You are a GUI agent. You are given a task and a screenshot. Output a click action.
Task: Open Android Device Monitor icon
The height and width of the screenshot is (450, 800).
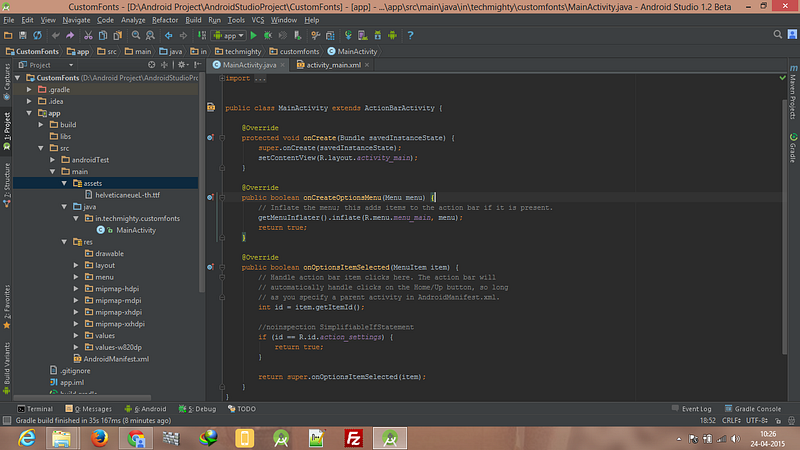[x=392, y=35]
